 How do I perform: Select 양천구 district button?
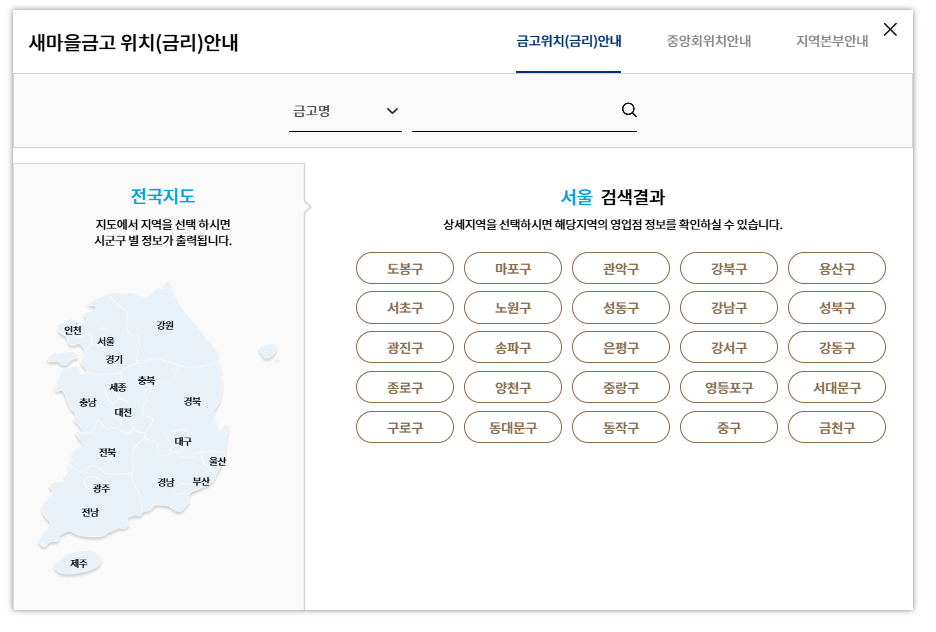[x=513, y=387]
